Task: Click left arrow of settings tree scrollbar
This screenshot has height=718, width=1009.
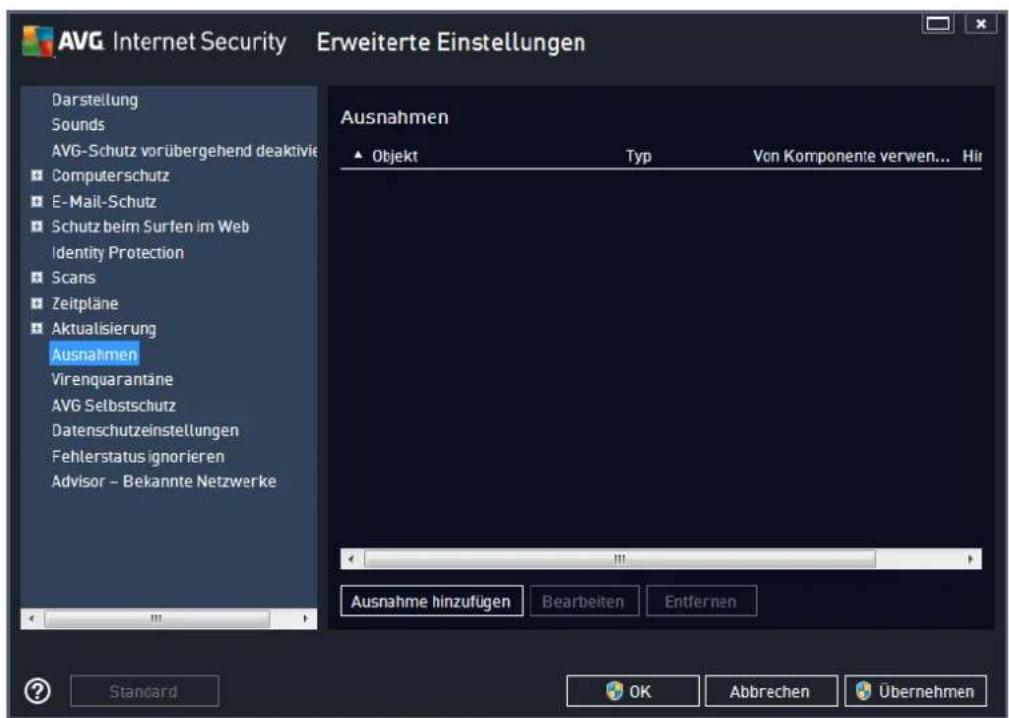Action: tap(32, 619)
